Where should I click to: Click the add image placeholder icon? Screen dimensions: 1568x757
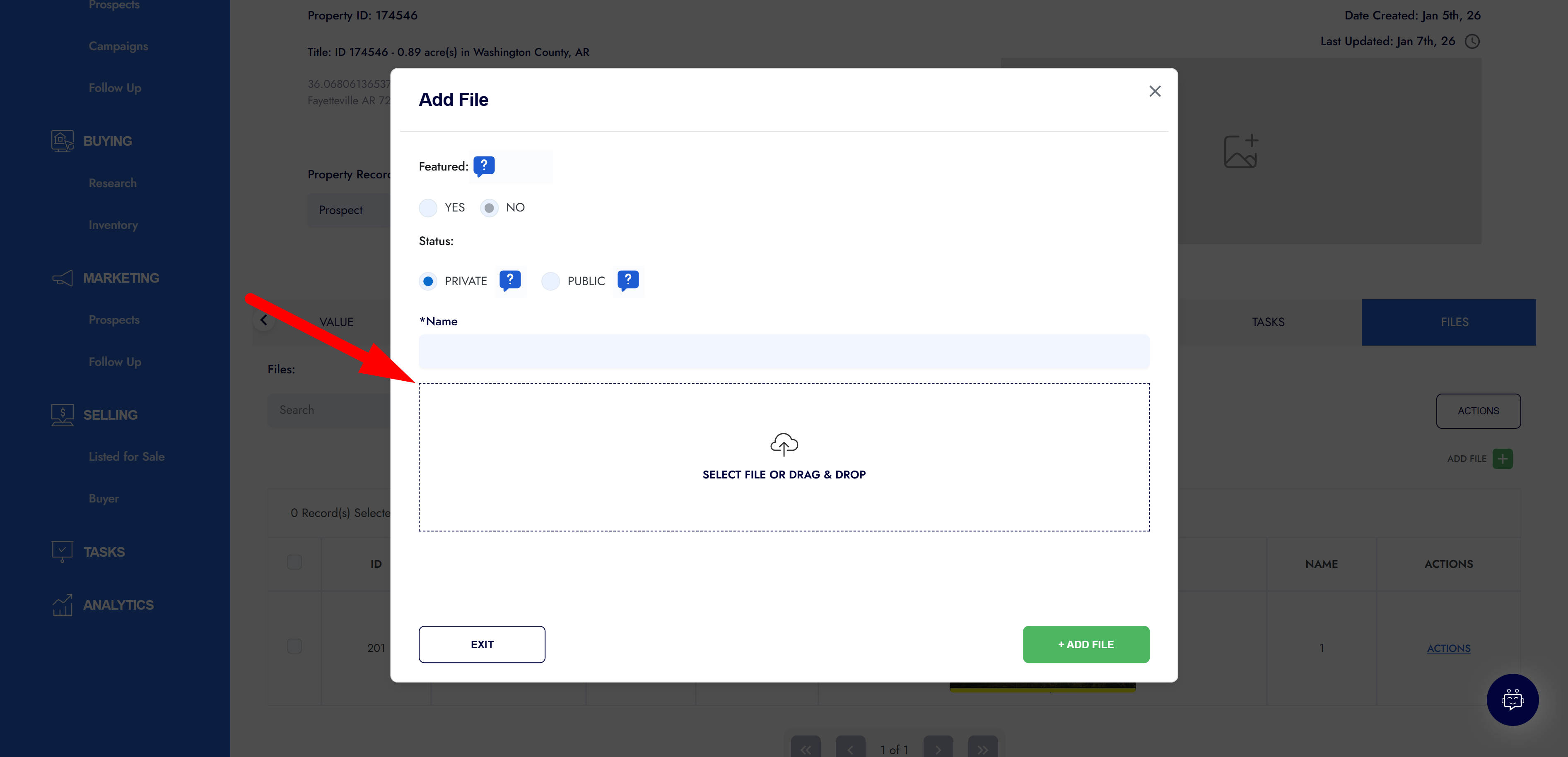[x=1240, y=151]
